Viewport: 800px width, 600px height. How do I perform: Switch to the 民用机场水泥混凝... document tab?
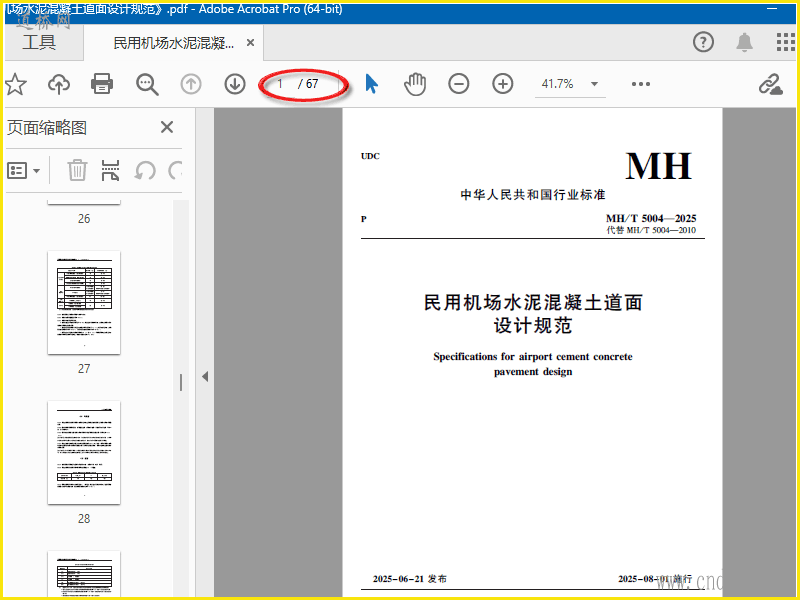point(173,43)
